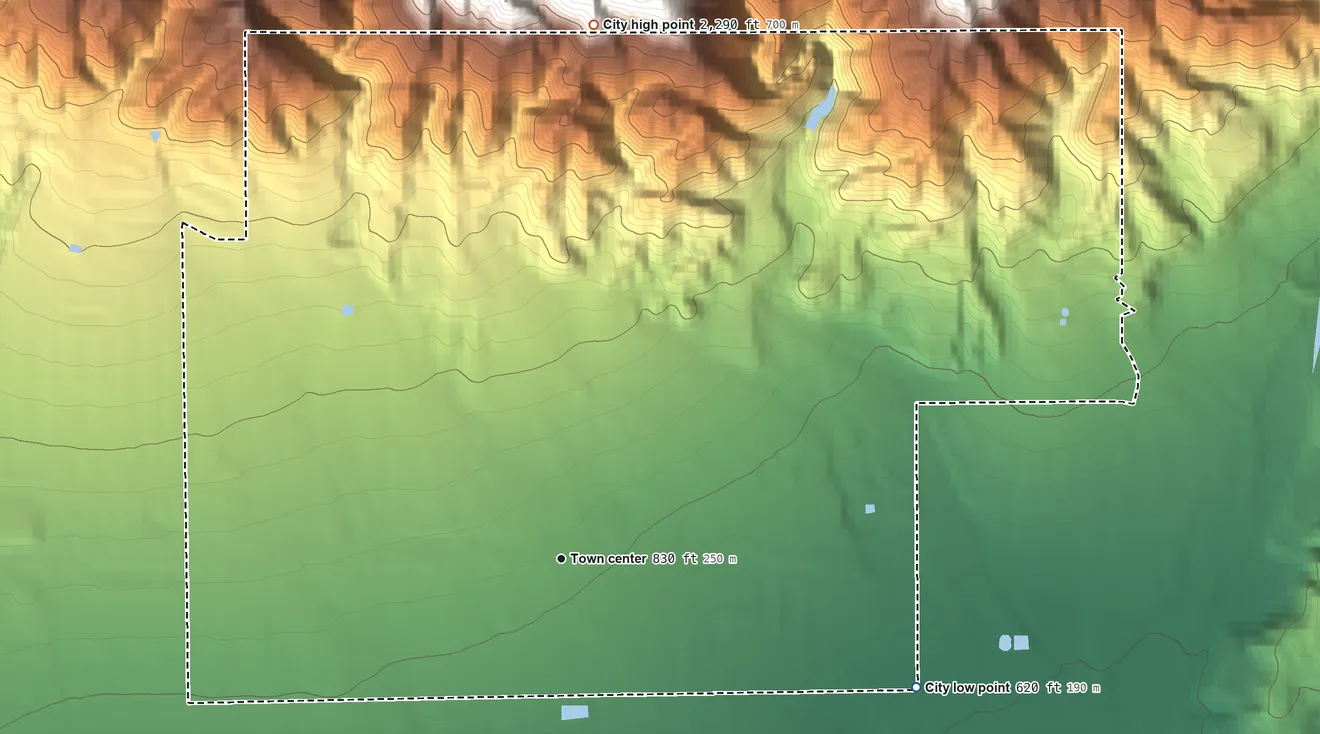Click the Town center black dot marker

coord(561,559)
